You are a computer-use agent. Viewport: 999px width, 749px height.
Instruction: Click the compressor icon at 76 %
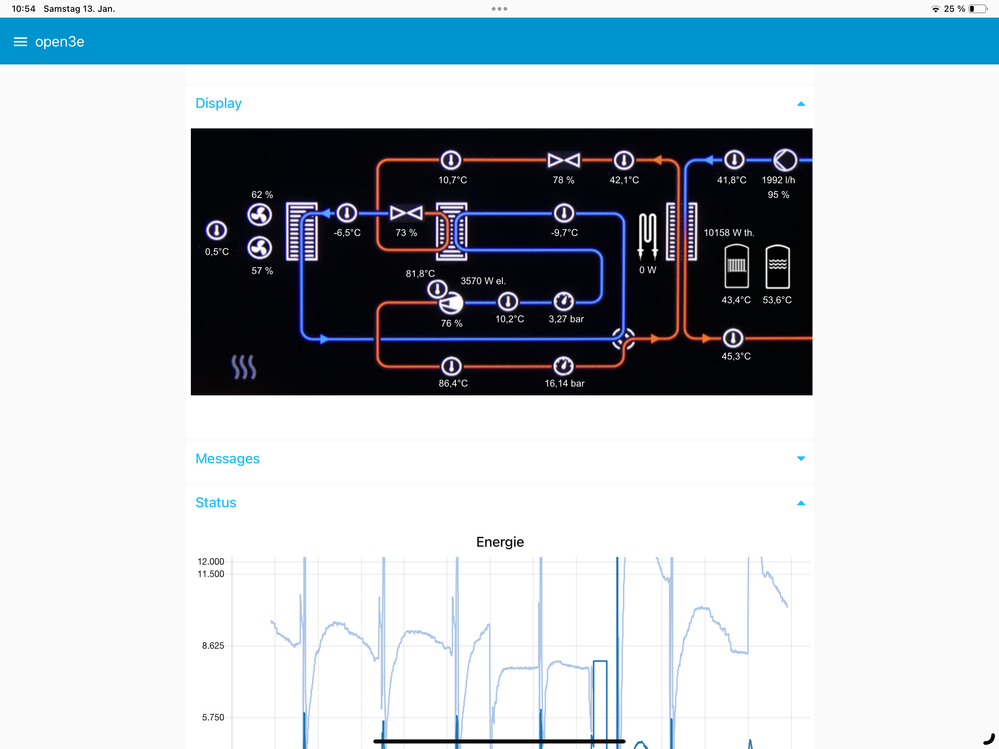451,301
